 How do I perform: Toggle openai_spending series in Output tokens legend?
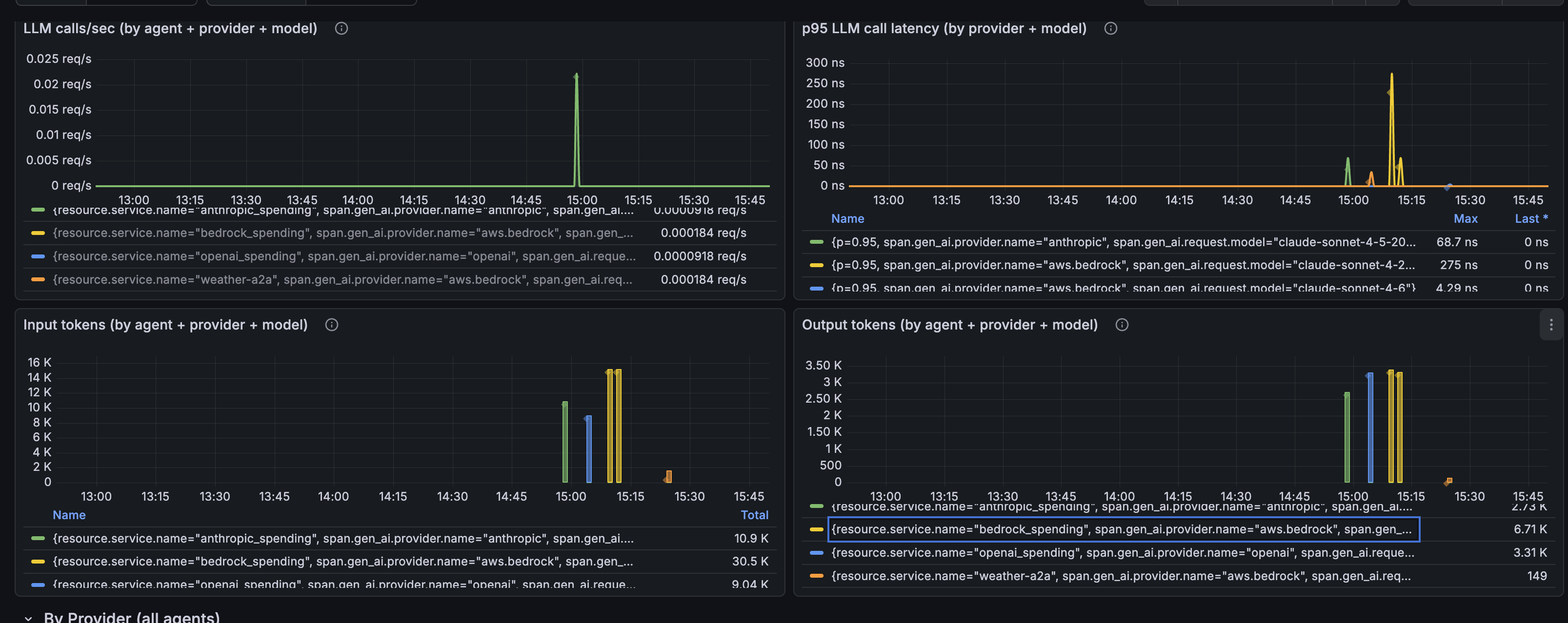[x=1123, y=553]
